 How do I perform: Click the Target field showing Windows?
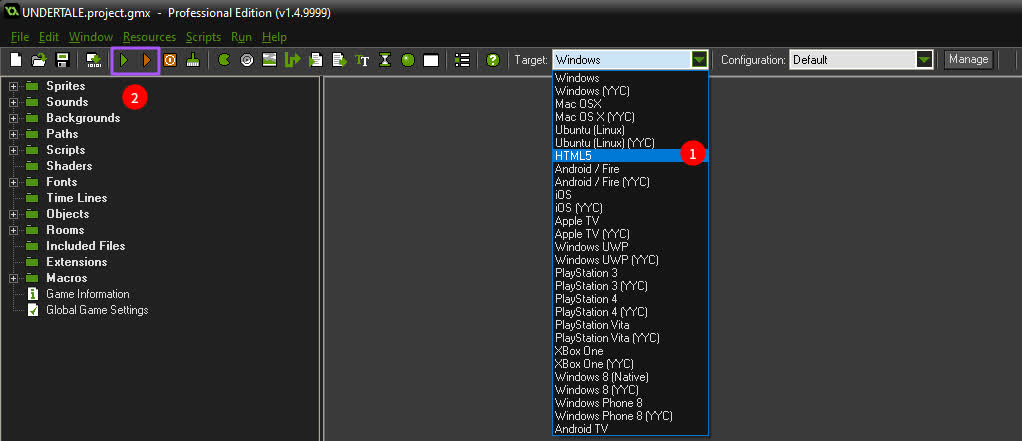(x=622, y=60)
